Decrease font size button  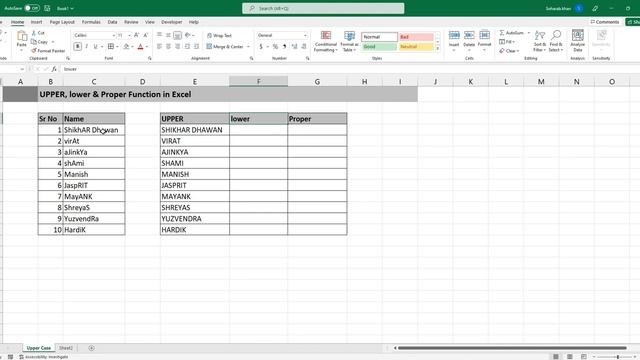(146, 36)
